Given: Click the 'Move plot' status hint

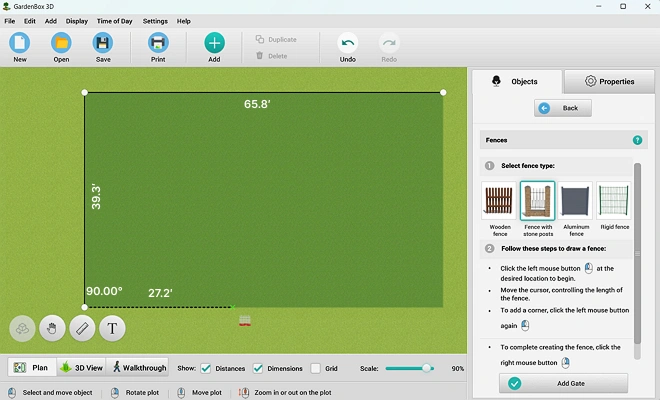Looking at the screenshot, I should pos(207,392).
